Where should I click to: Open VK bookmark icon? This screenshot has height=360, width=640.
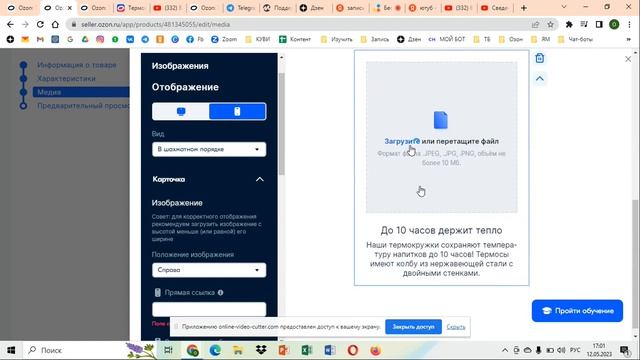point(130,39)
